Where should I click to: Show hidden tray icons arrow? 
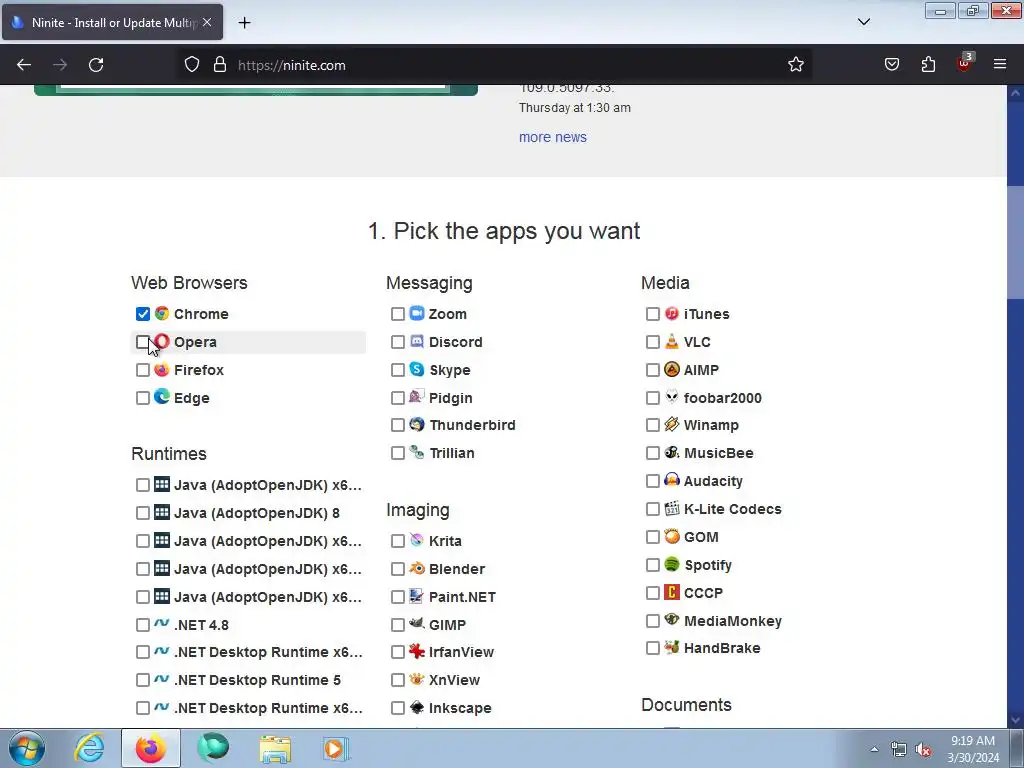[874, 749]
